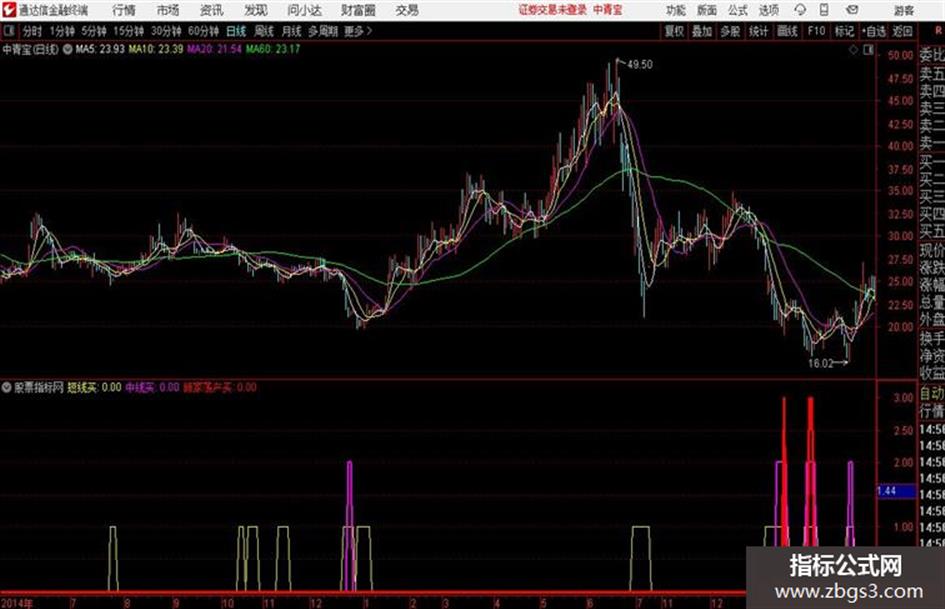Open the mail message icon
Image resolution: width=945 pixels, height=609 pixels.
[852, 10]
